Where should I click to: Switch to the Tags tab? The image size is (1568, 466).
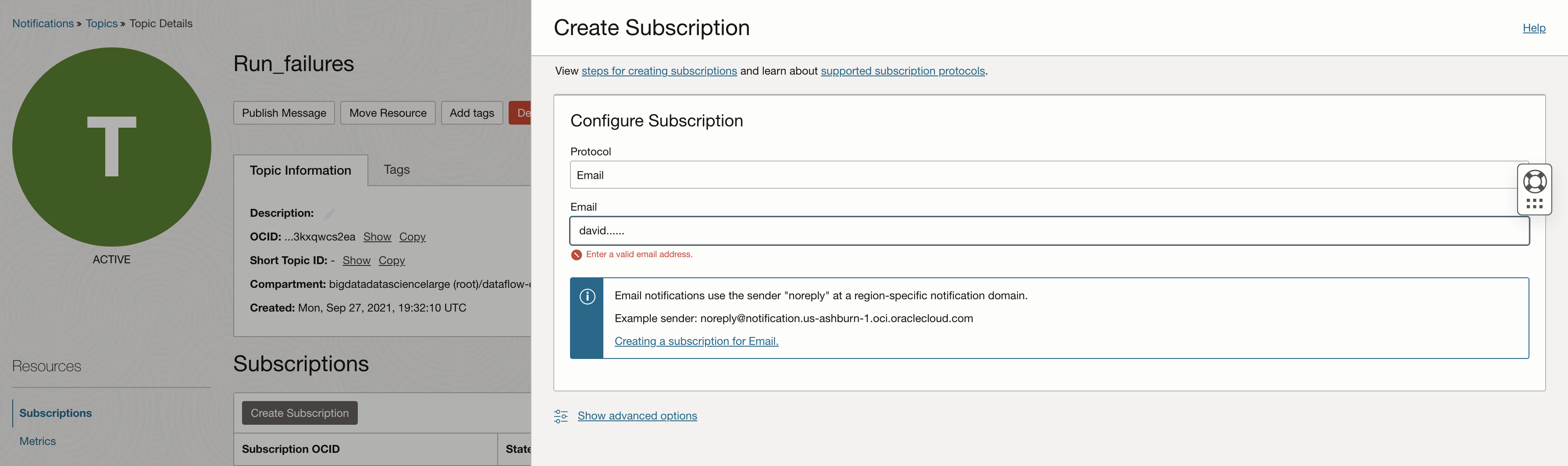(396, 170)
